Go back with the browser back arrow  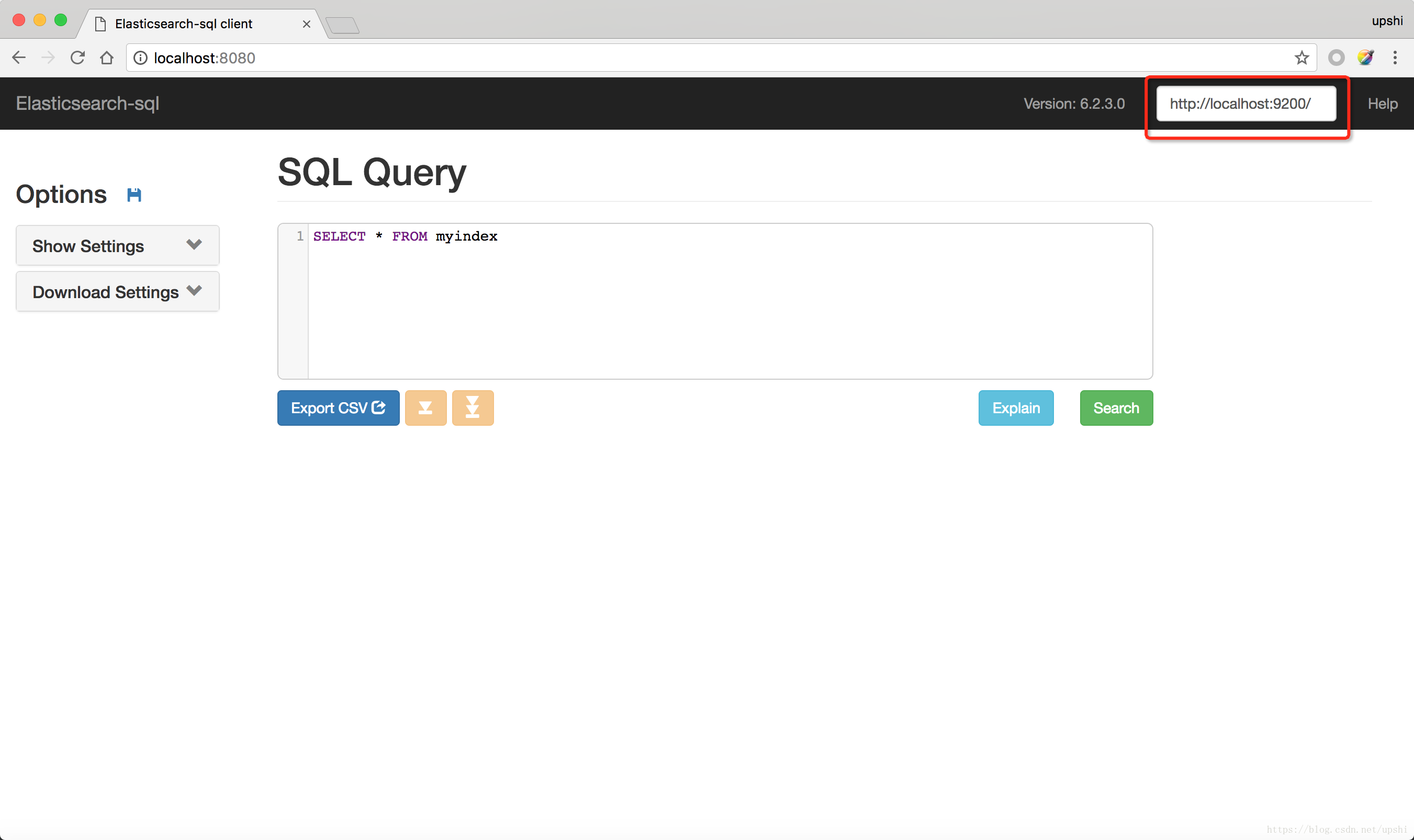point(19,58)
